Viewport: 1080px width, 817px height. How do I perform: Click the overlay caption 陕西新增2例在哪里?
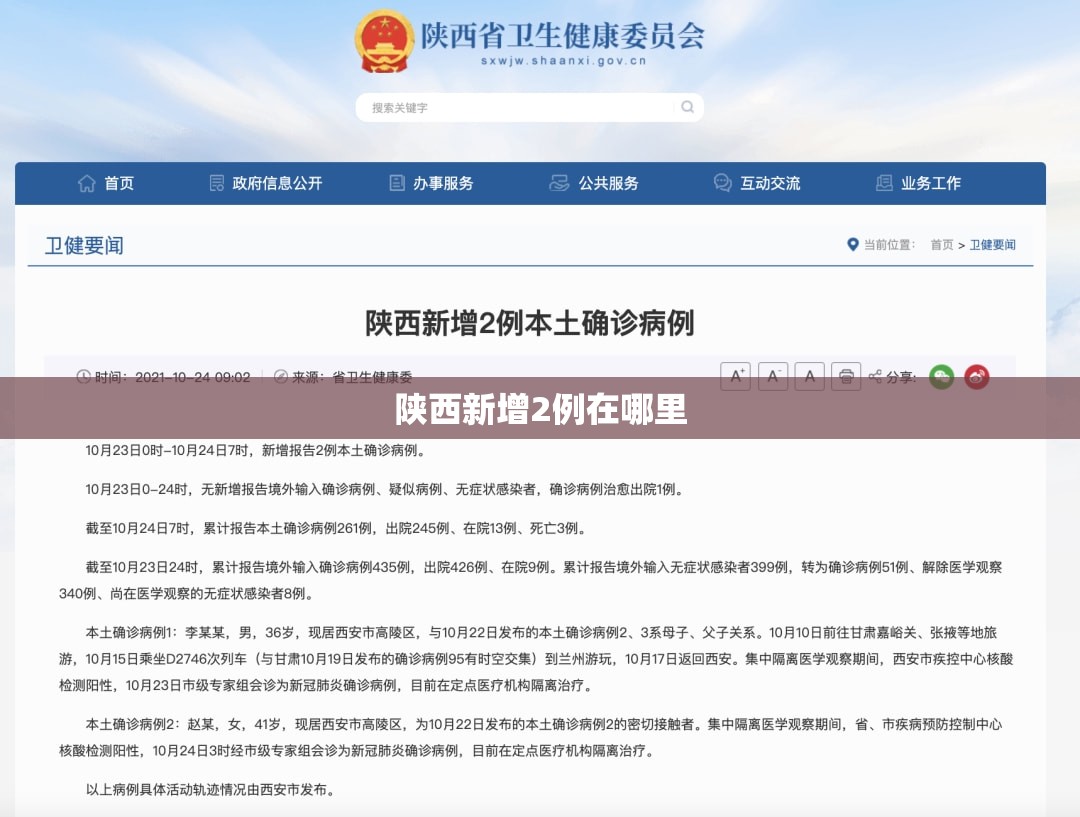tap(541, 410)
